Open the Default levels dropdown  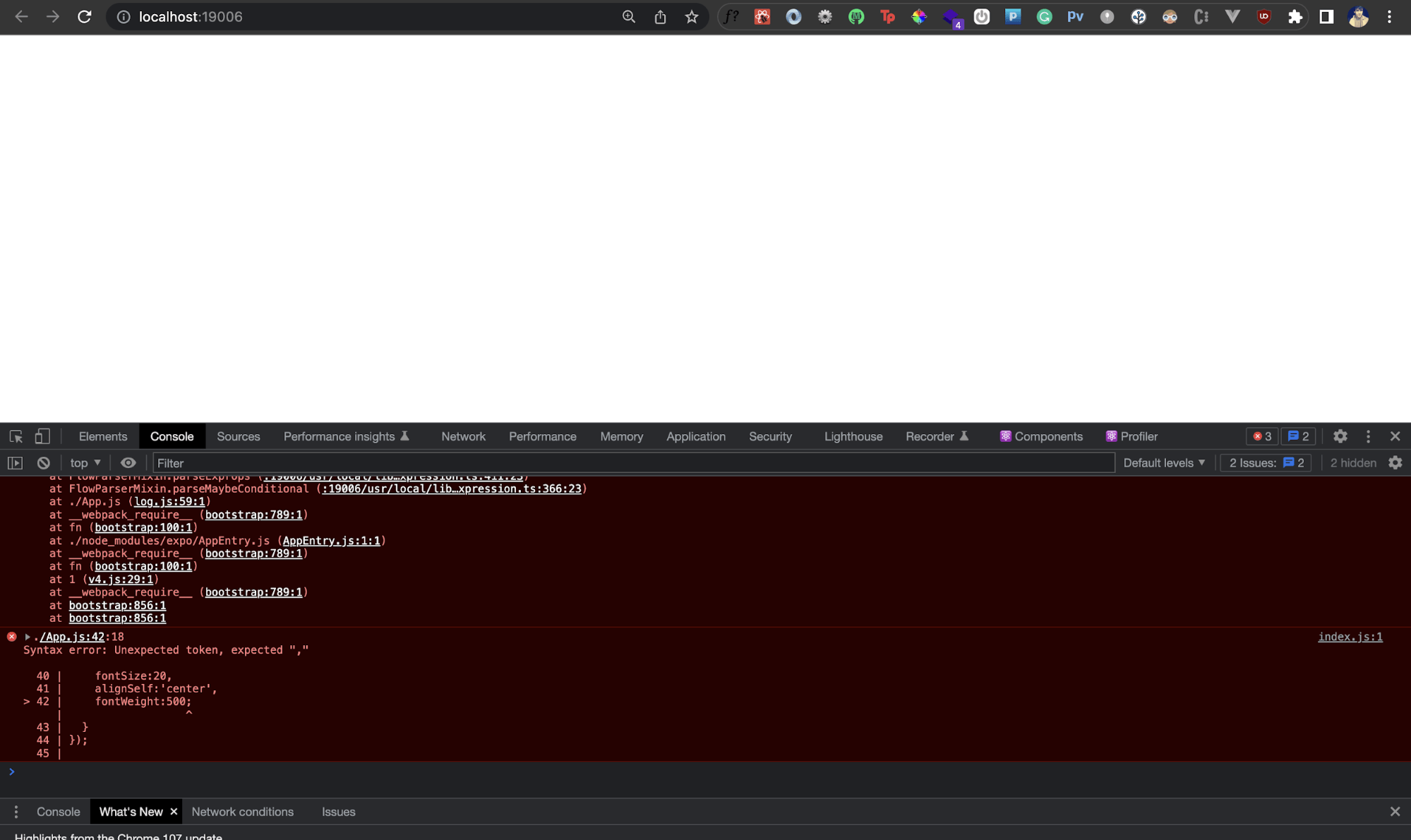(x=1163, y=462)
